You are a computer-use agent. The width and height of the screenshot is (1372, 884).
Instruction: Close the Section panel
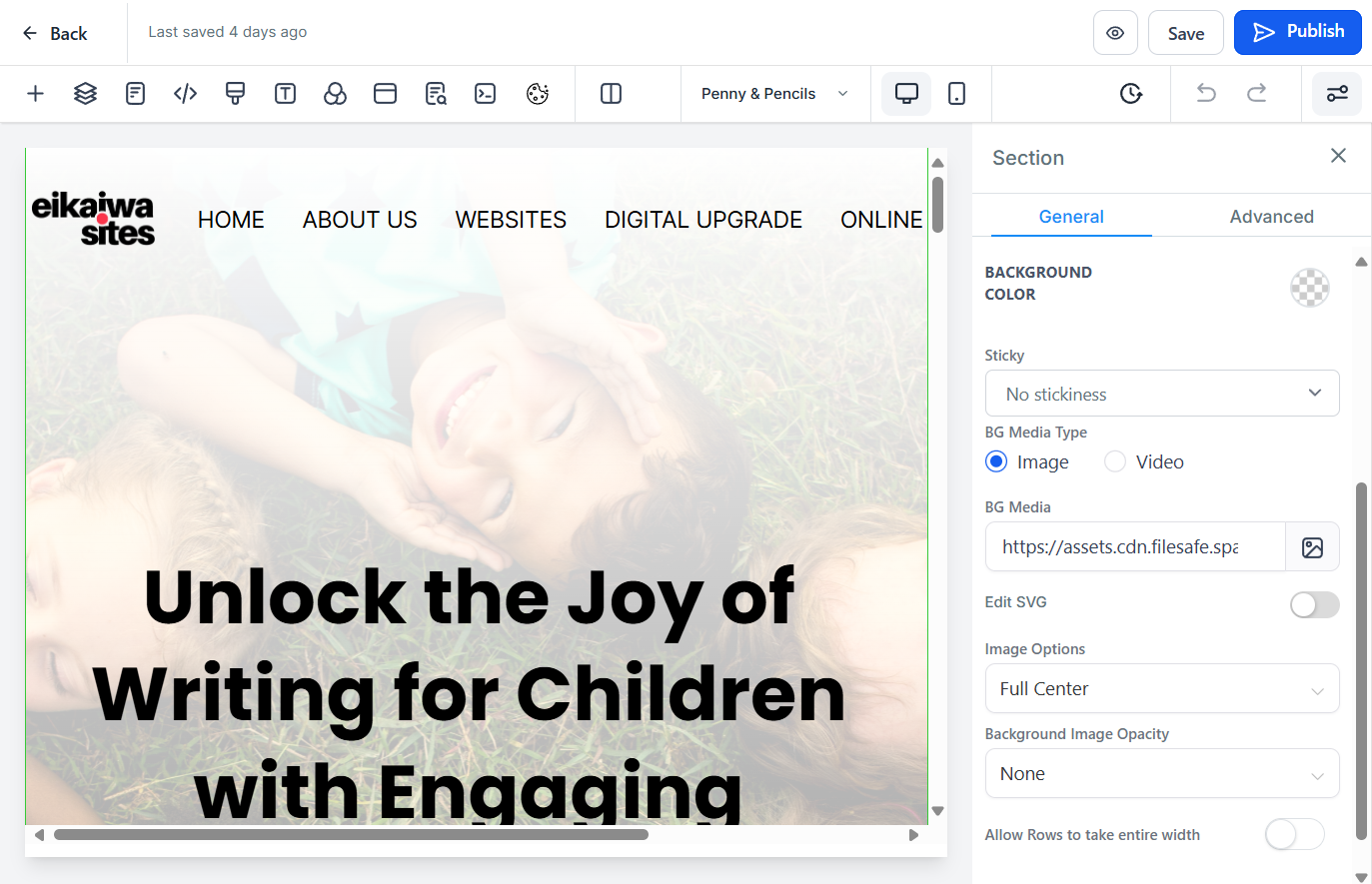coord(1338,156)
